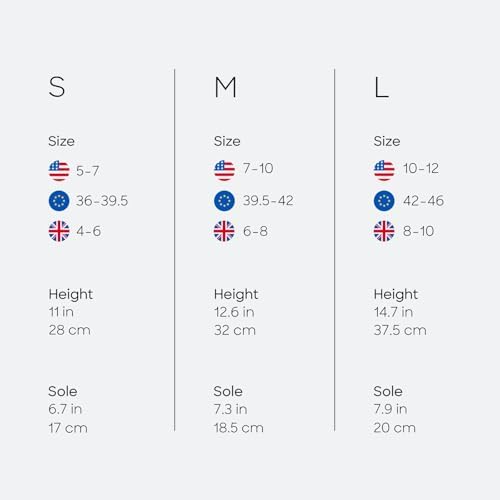500x500 pixels.
Task: Click the Height label in L column
Action: tap(396, 294)
